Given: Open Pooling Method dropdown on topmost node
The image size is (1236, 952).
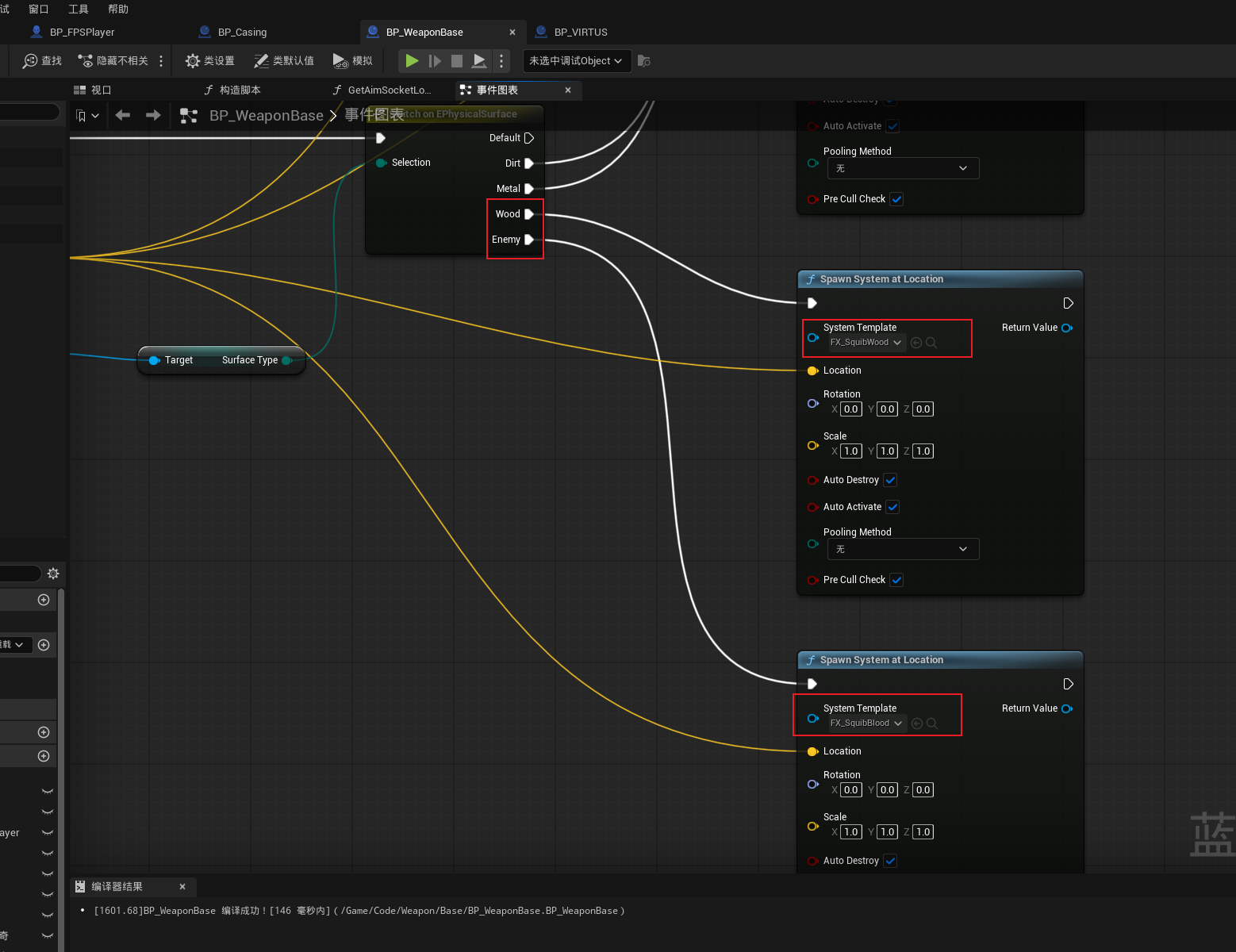Looking at the screenshot, I should point(903,168).
